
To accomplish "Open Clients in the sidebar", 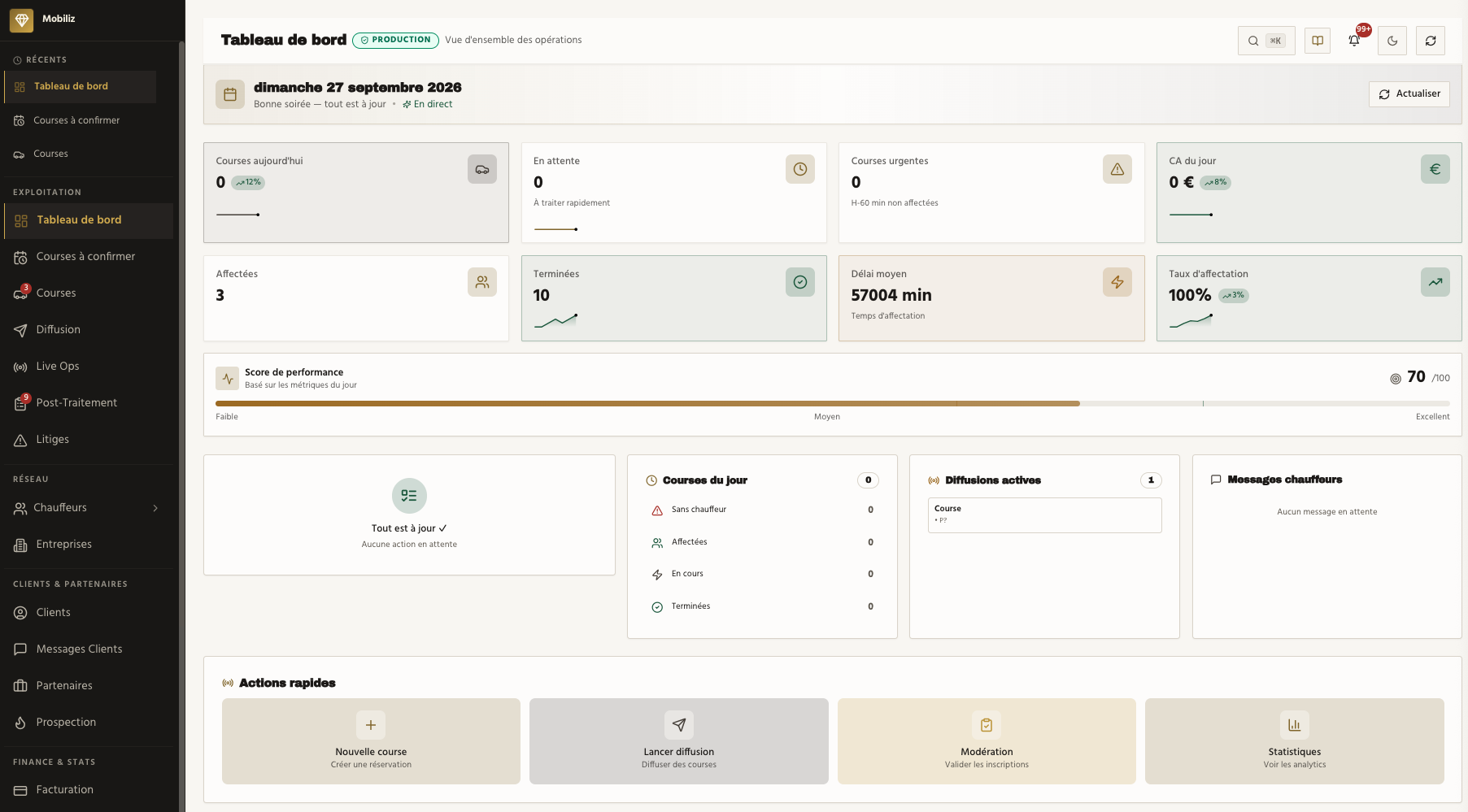I will pos(89,613).
